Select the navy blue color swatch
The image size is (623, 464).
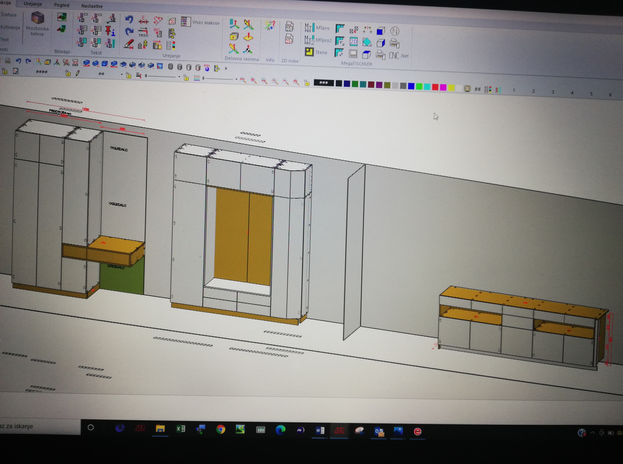click(347, 84)
